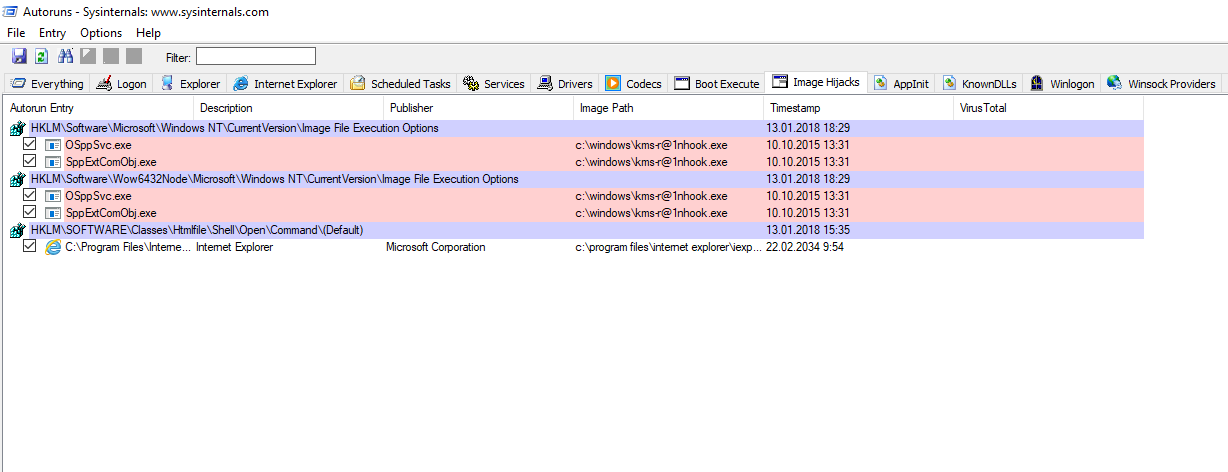Click the Internet Explorer 'e' entry icon
The height and width of the screenshot is (472, 1228).
[53, 247]
